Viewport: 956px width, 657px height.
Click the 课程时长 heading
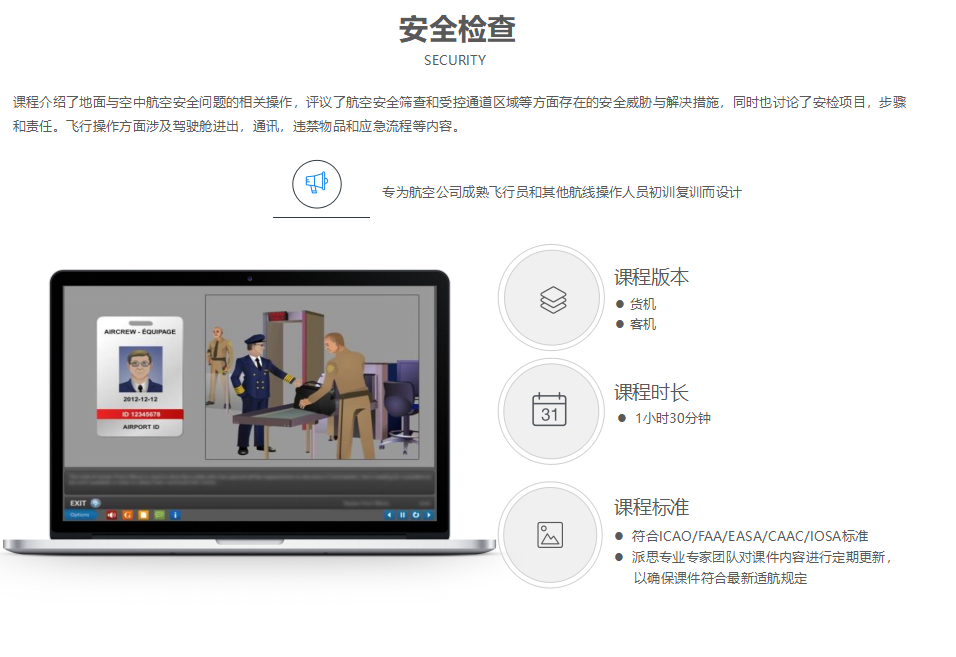click(651, 392)
